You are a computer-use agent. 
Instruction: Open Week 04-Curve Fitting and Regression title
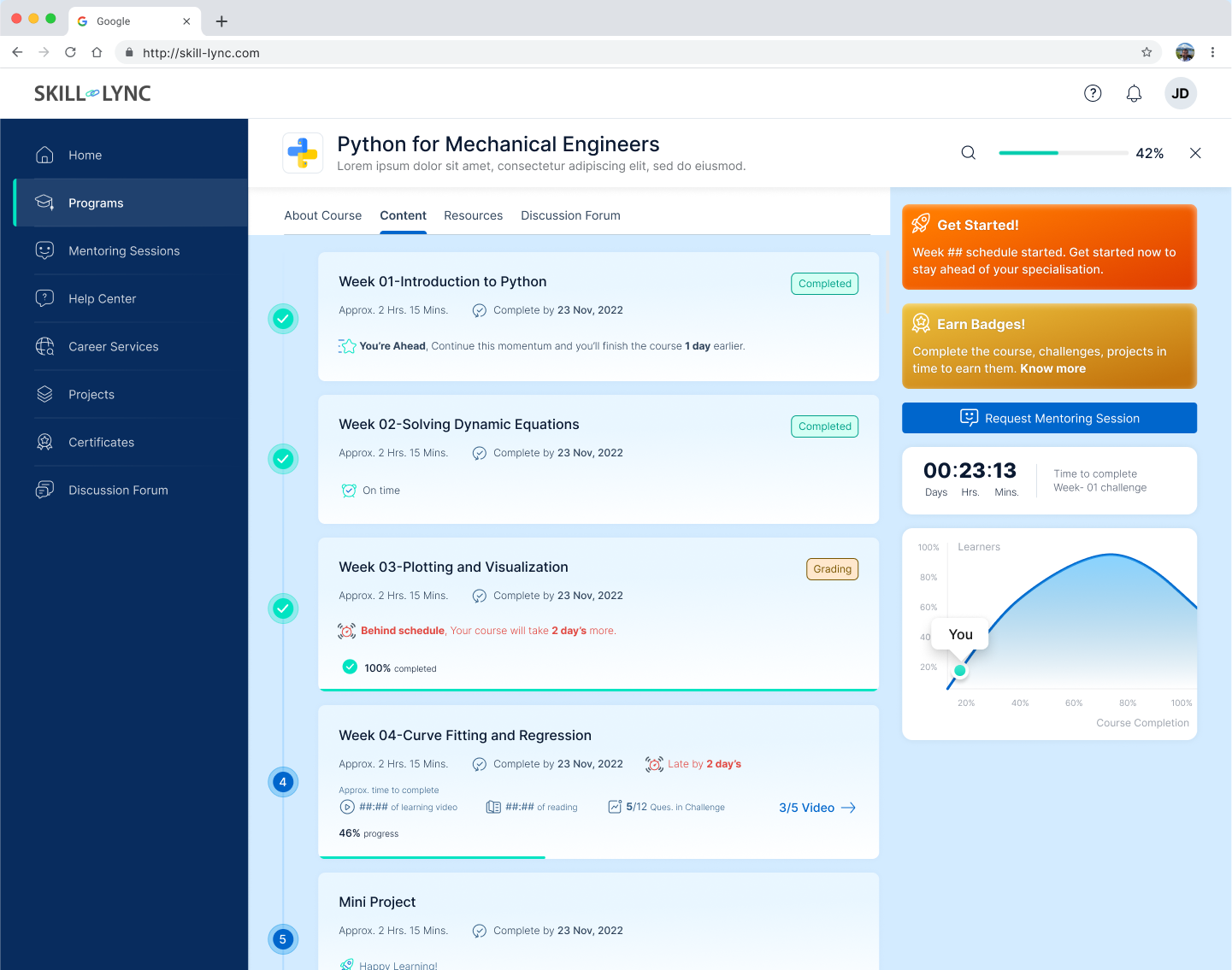(x=465, y=735)
